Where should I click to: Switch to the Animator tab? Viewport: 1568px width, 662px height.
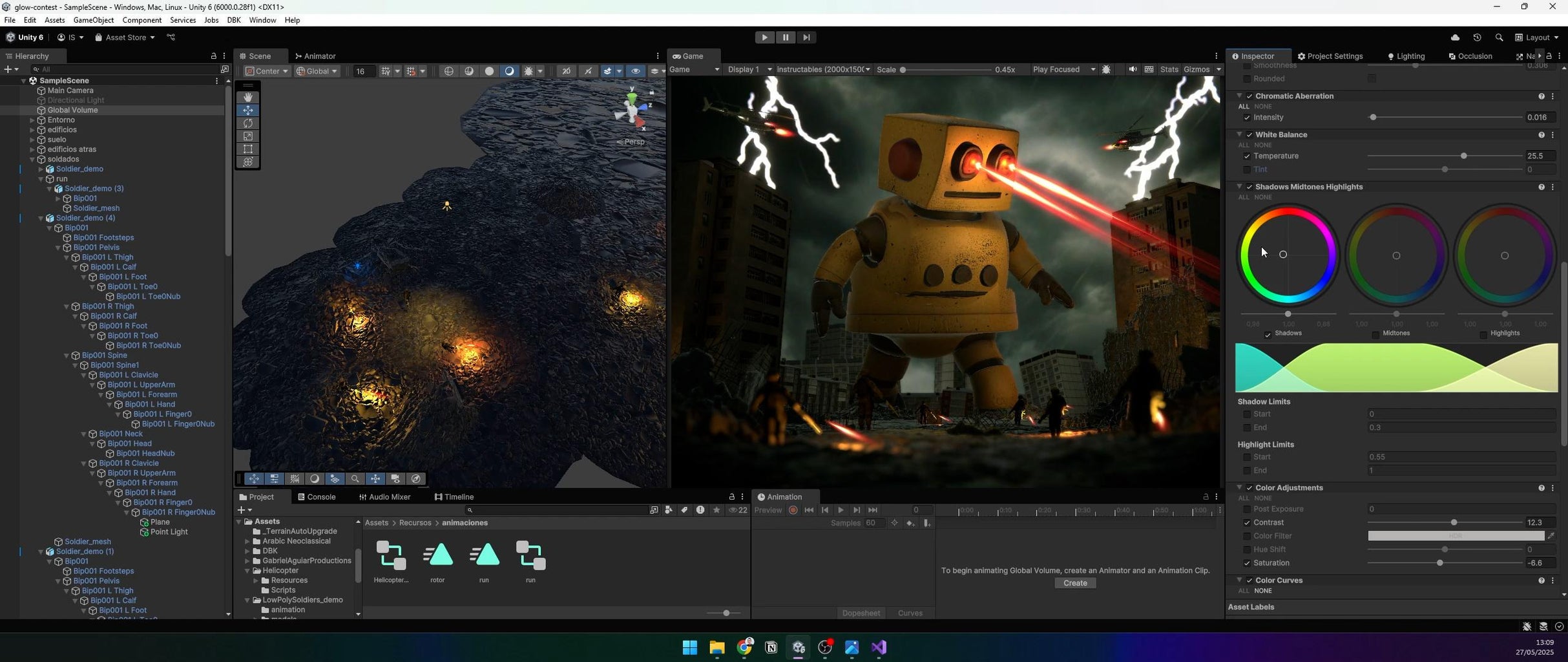(x=315, y=56)
